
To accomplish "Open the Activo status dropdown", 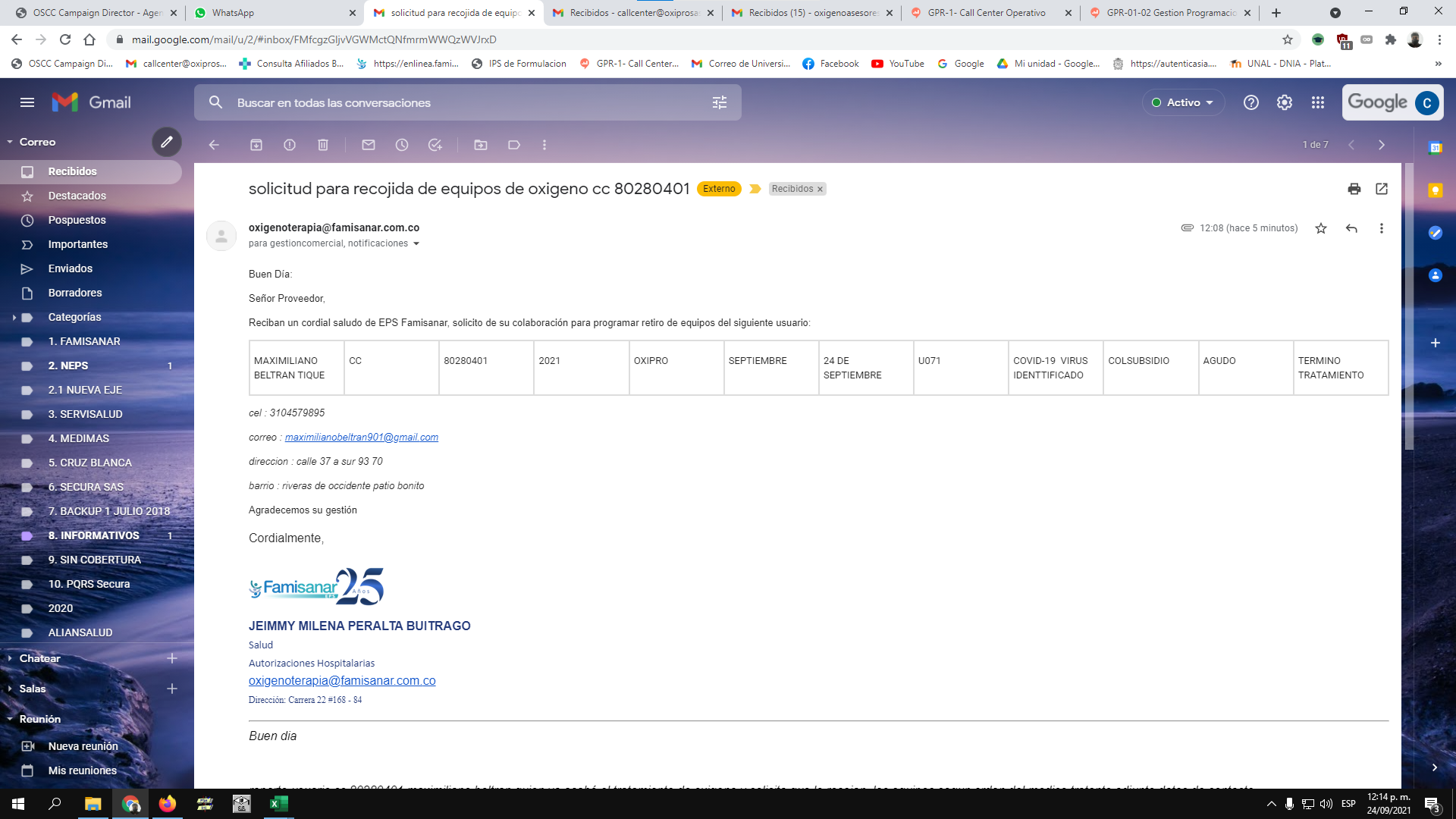I will tap(1183, 102).
